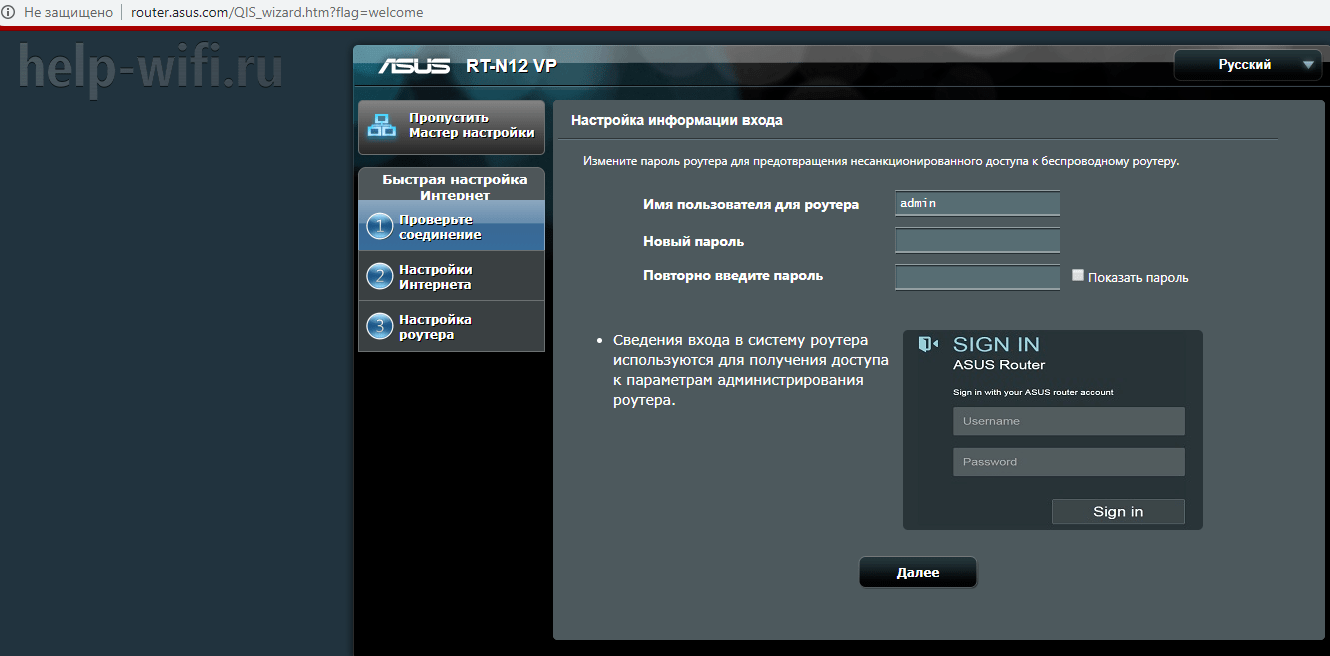This screenshot has height=656, width=1330.
Task: Click Настройка информации входа heading
Action: coord(677,120)
